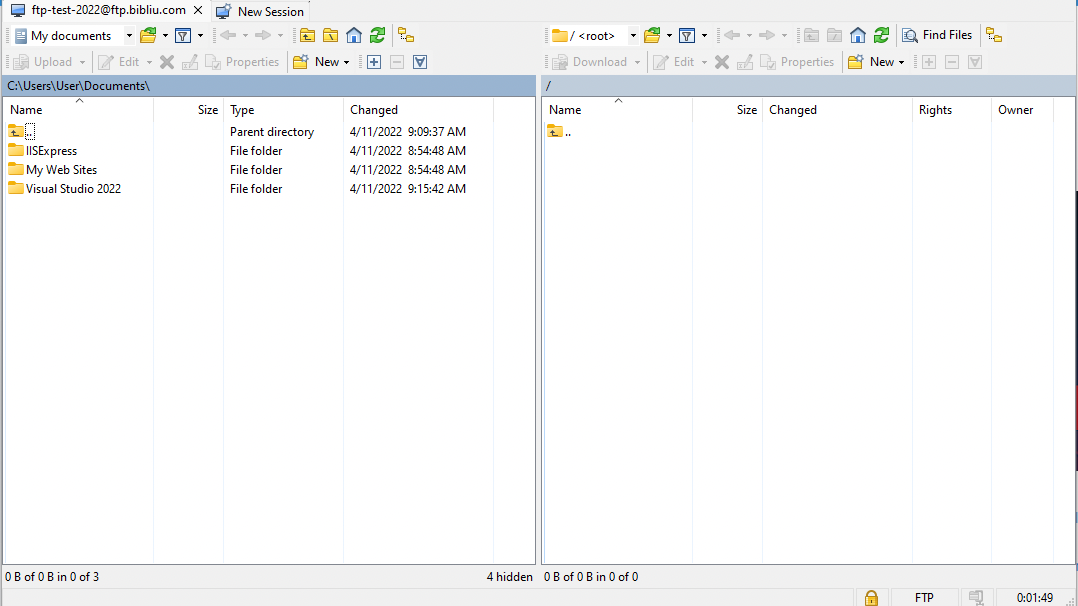Select files with local plus icon

pyautogui.click(x=374, y=62)
